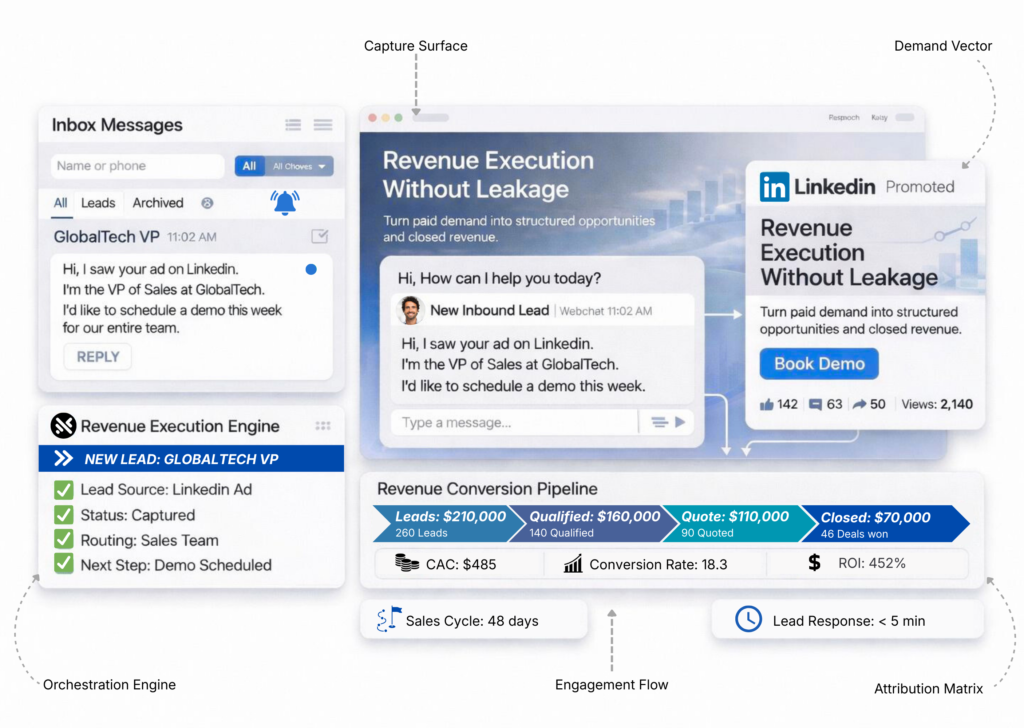This screenshot has width=1024, height=728.
Task: Click the LinkedIn logo in promoted ad
Action: tap(774, 186)
